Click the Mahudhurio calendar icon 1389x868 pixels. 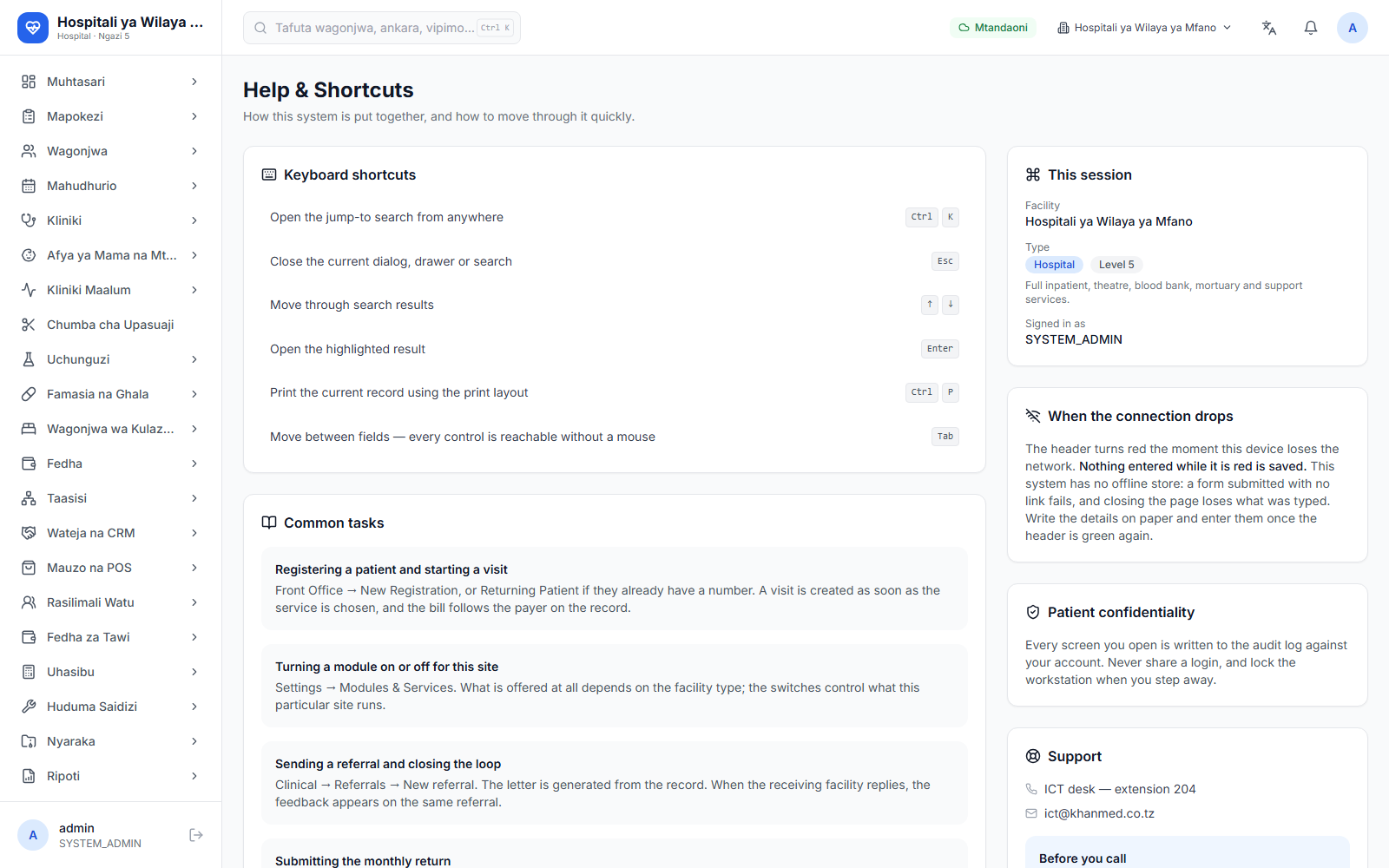(29, 186)
